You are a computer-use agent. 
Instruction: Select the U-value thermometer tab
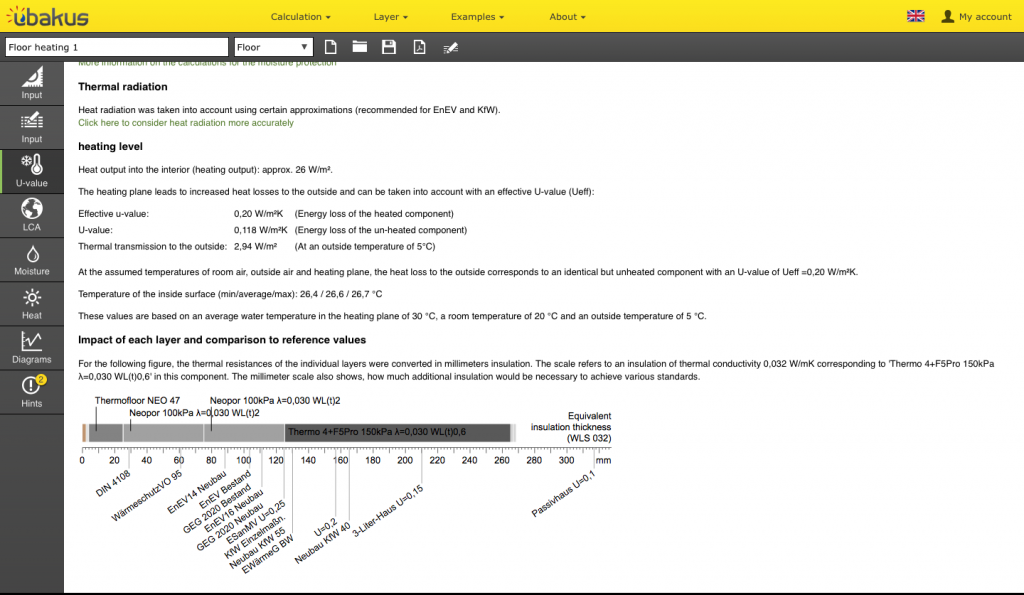(32, 171)
